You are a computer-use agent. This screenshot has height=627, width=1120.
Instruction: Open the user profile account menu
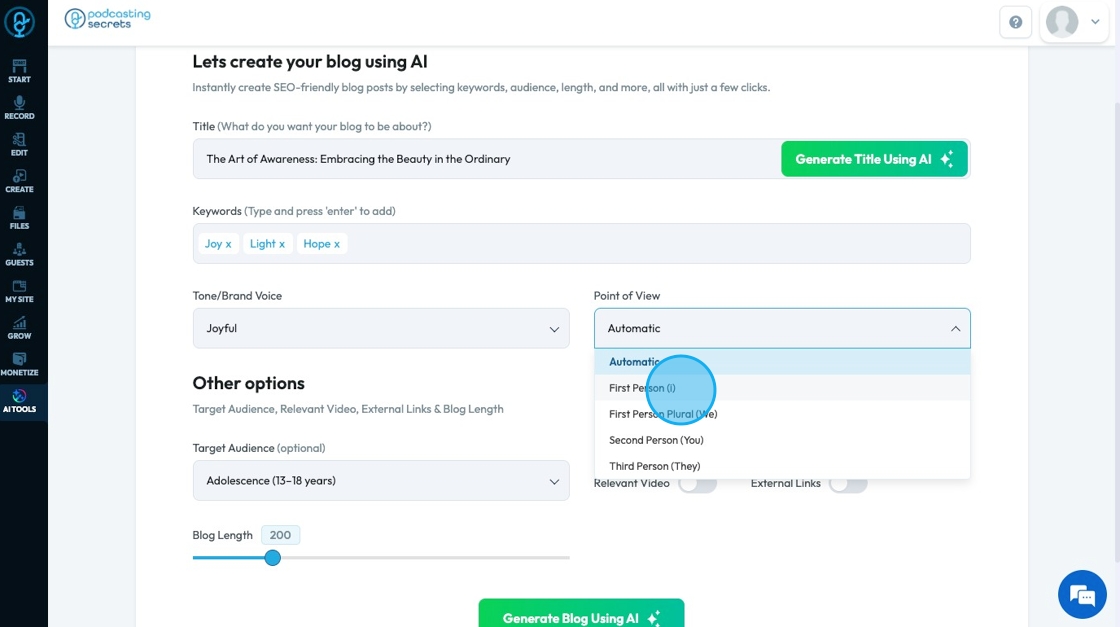click(1073, 22)
